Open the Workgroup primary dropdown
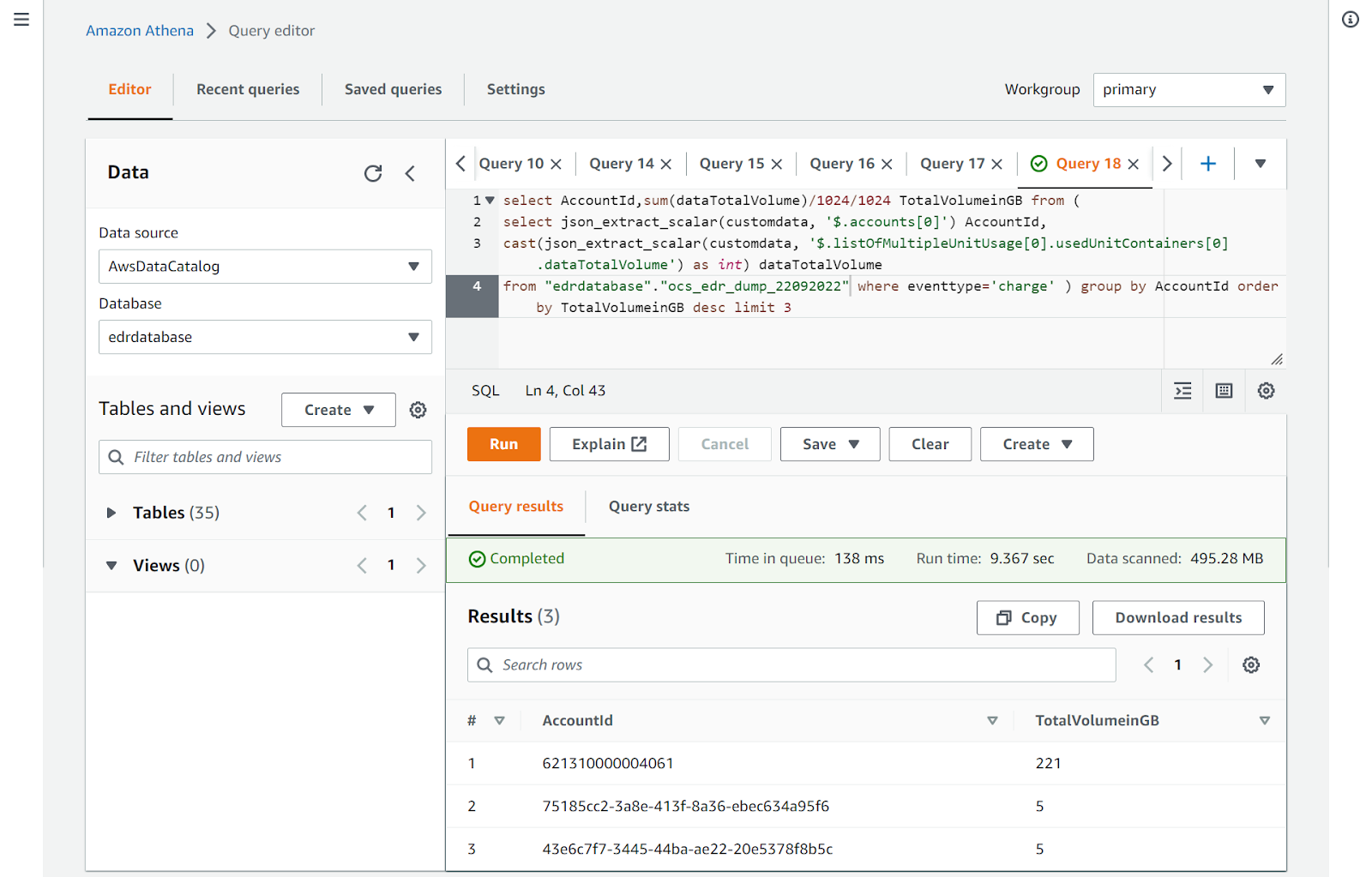 (x=1189, y=90)
